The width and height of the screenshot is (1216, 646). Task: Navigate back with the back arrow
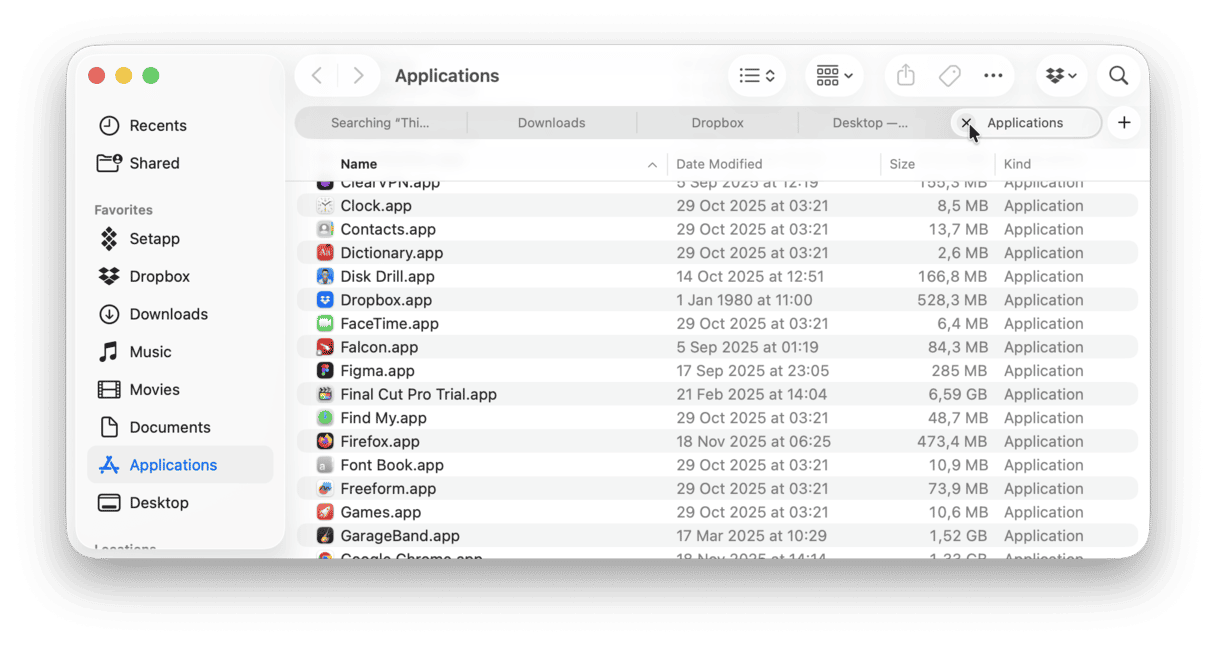(316, 75)
